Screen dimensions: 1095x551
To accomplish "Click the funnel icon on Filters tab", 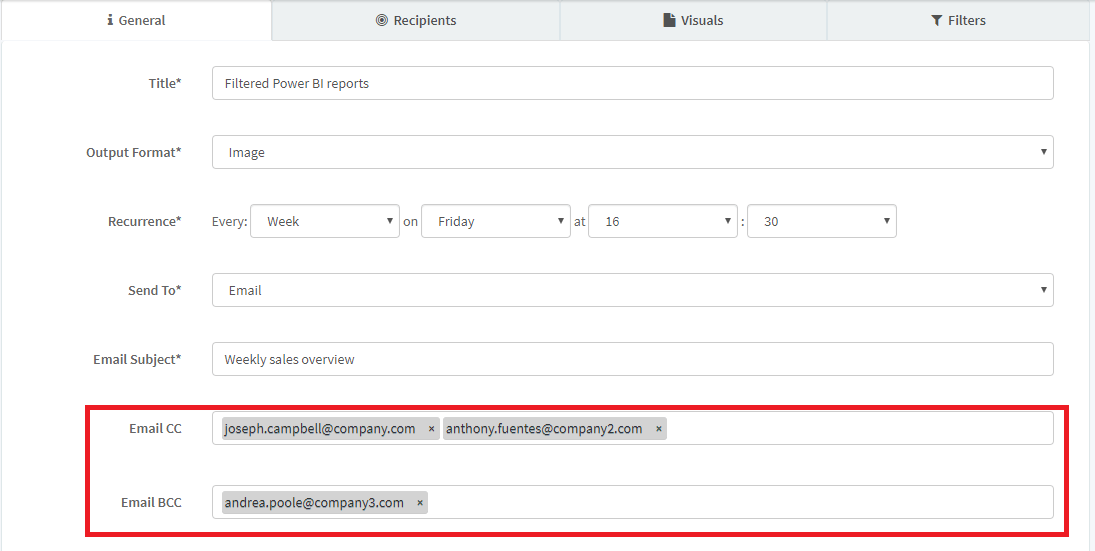I will [936, 20].
